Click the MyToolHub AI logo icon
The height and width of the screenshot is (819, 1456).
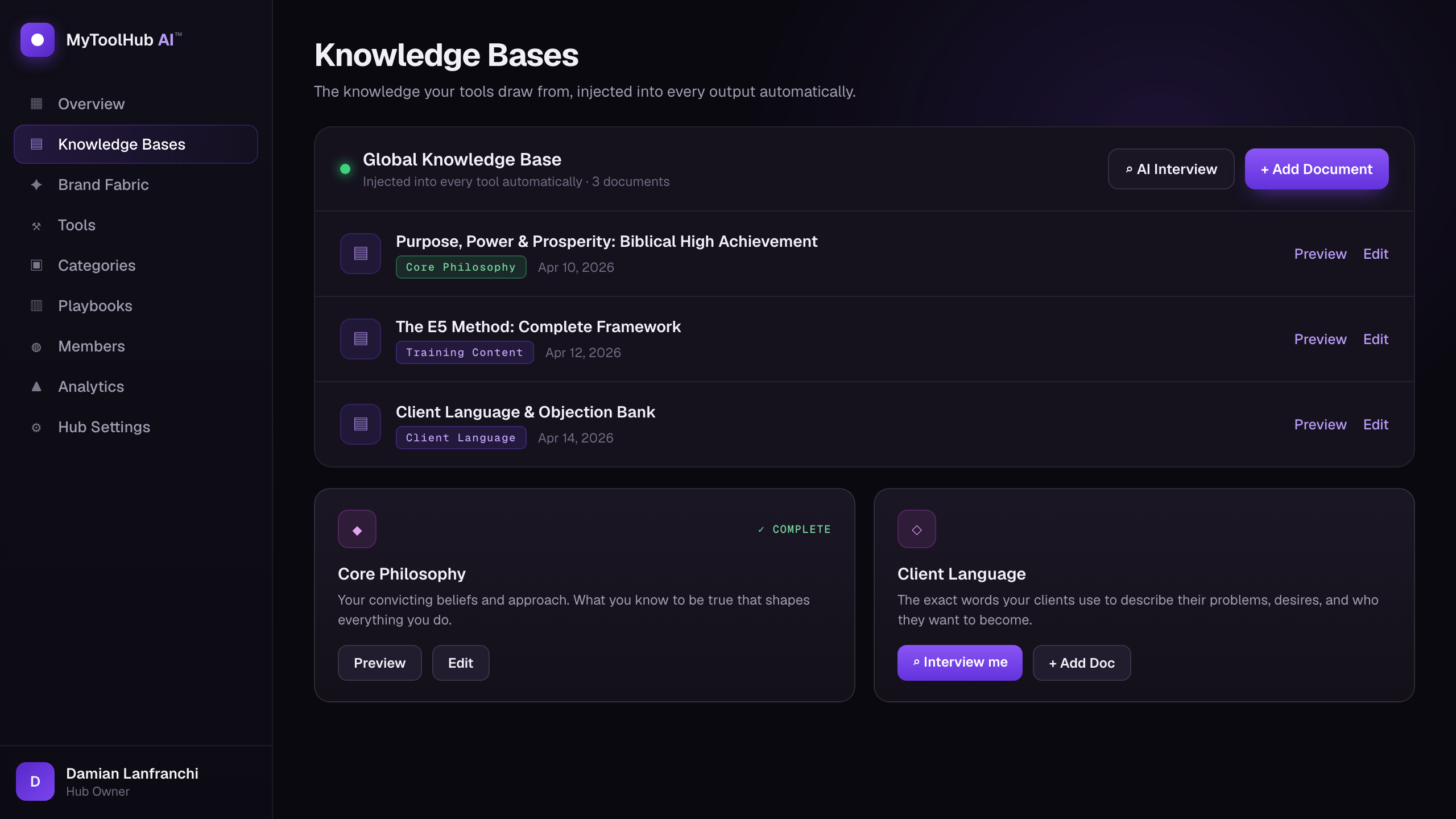38,40
